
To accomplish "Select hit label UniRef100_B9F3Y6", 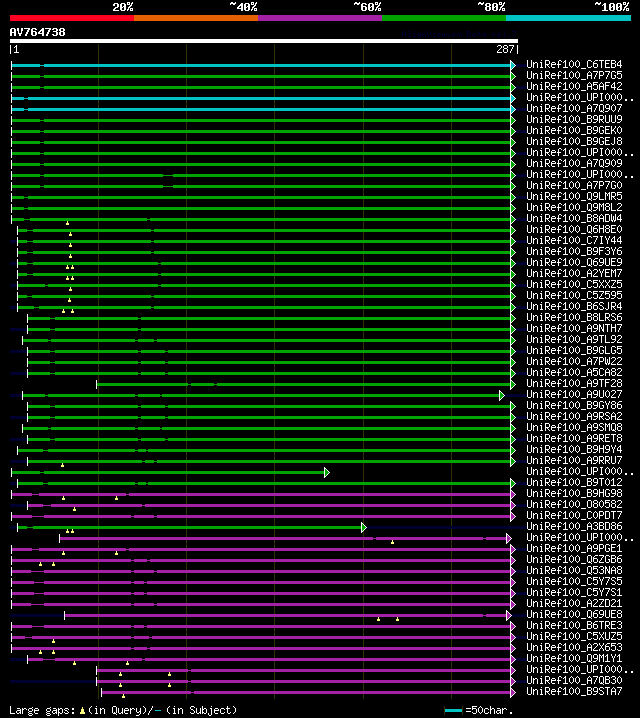I will point(574,251).
